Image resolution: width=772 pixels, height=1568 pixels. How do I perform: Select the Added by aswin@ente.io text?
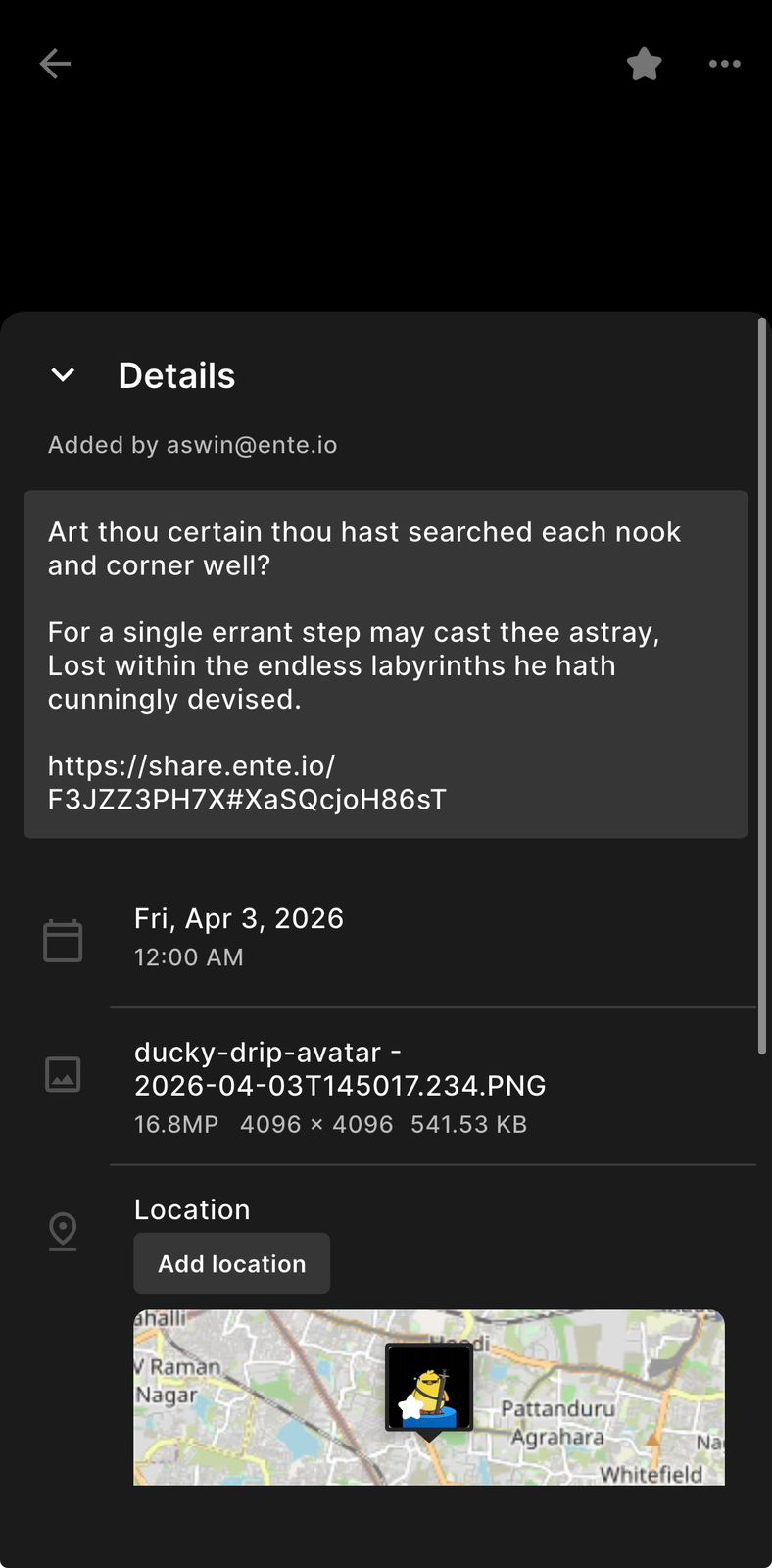click(192, 445)
